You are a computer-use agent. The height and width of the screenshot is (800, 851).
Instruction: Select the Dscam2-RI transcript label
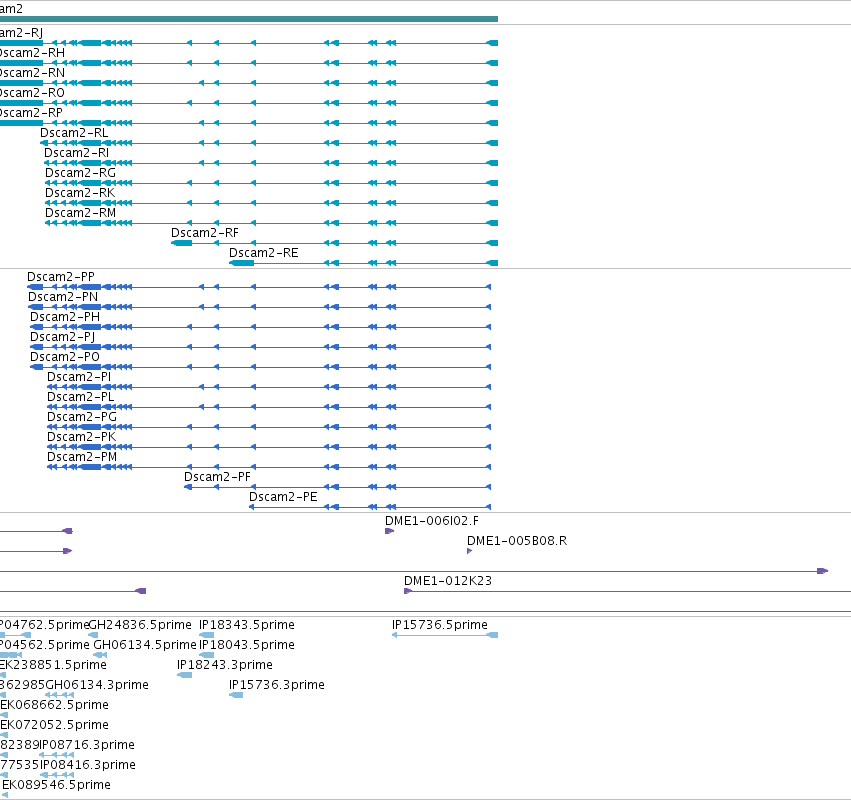pos(77,153)
